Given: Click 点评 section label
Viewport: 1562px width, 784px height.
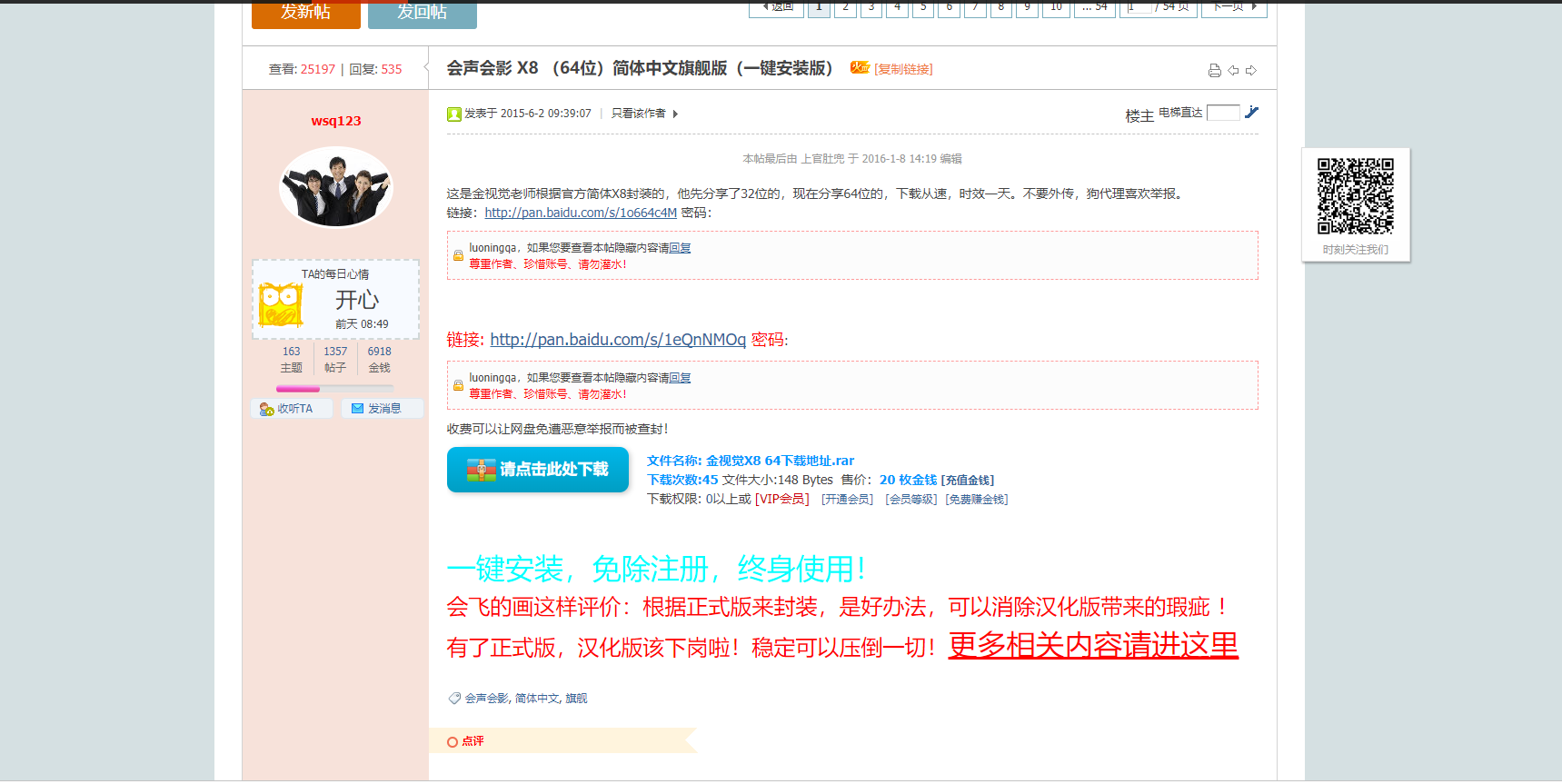Looking at the screenshot, I should (473, 741).
